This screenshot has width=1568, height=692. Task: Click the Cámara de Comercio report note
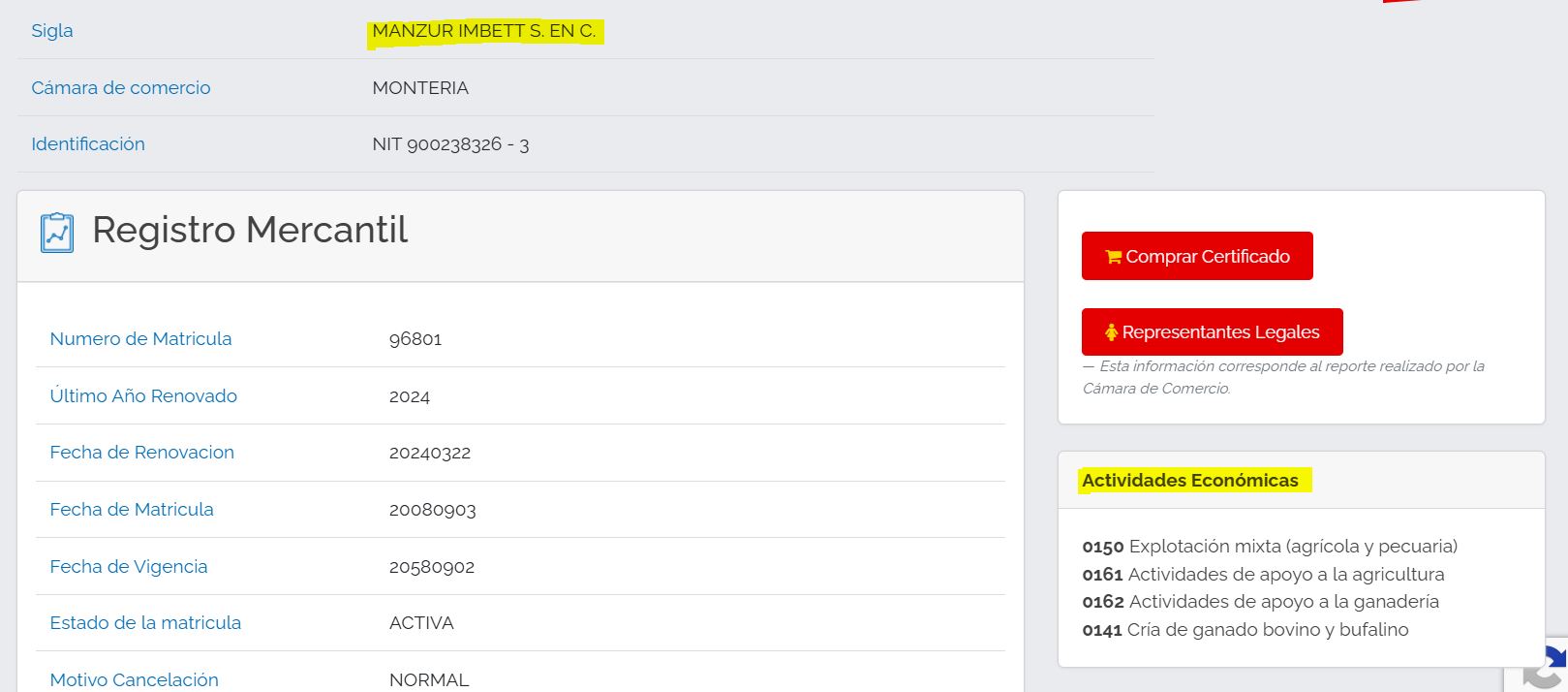1283,377
